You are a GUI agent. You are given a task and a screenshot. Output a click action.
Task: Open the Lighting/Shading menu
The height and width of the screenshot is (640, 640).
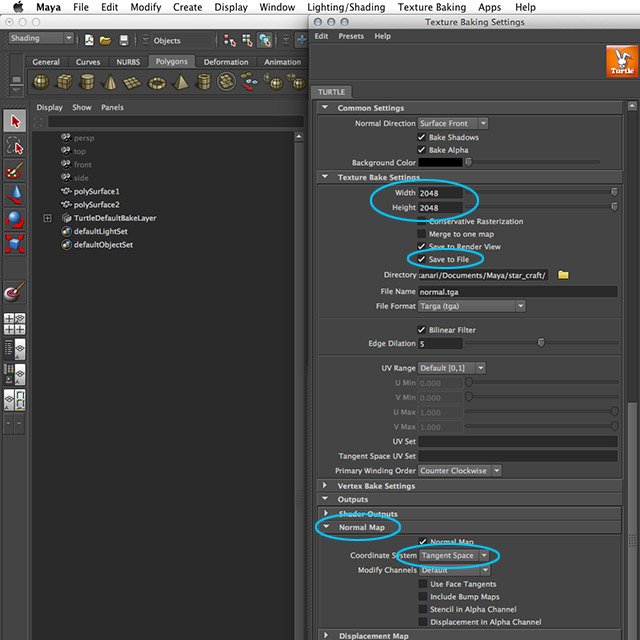pos(346,7)
